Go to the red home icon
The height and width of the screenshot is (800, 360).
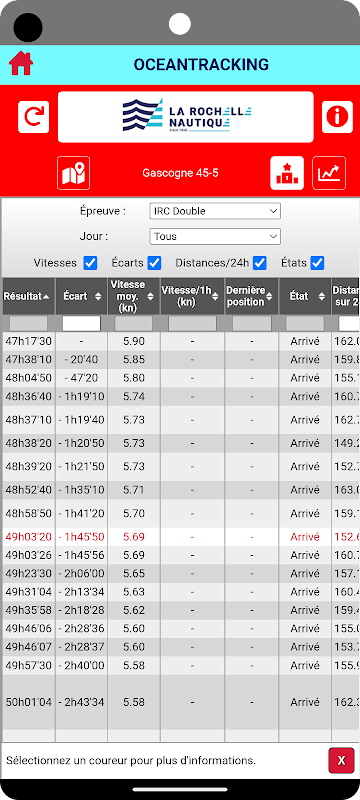21,64
